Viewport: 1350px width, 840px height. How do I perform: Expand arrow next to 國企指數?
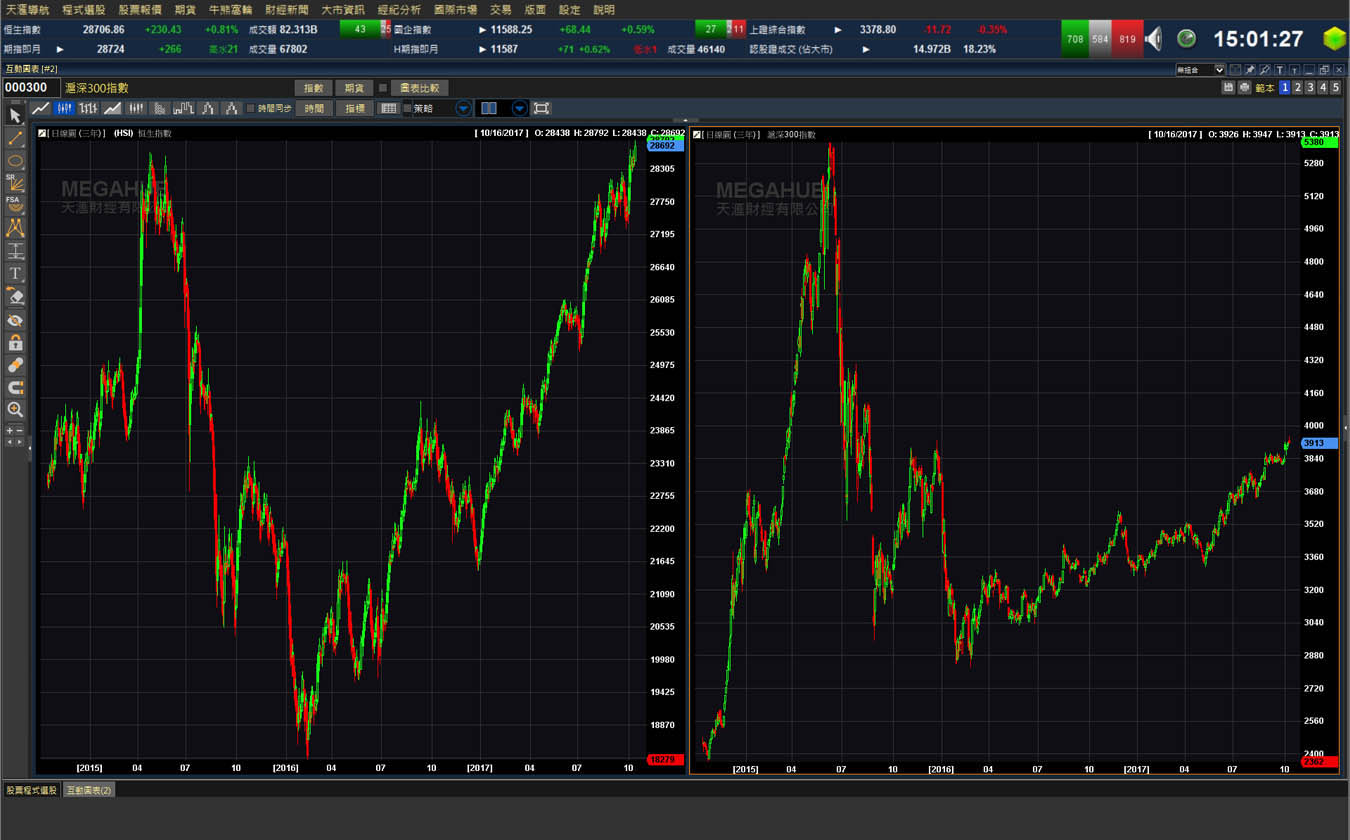482,29
